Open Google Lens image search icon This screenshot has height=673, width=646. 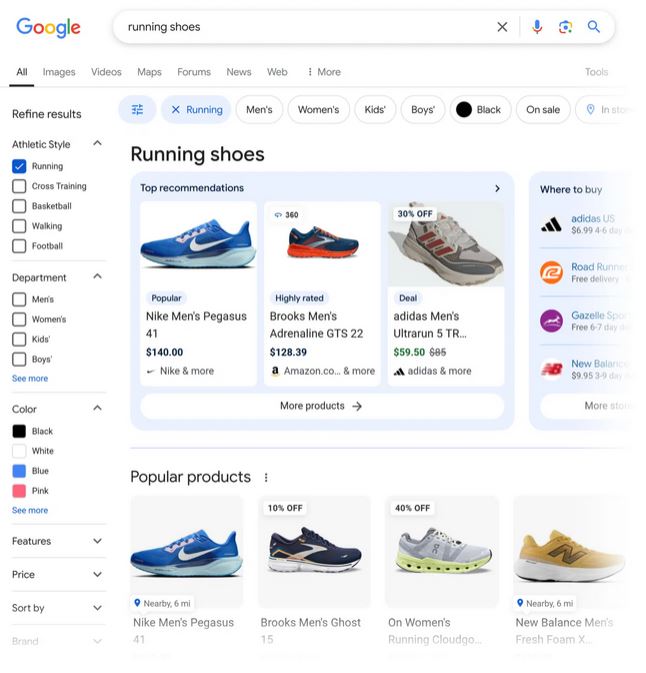point(565,27)
